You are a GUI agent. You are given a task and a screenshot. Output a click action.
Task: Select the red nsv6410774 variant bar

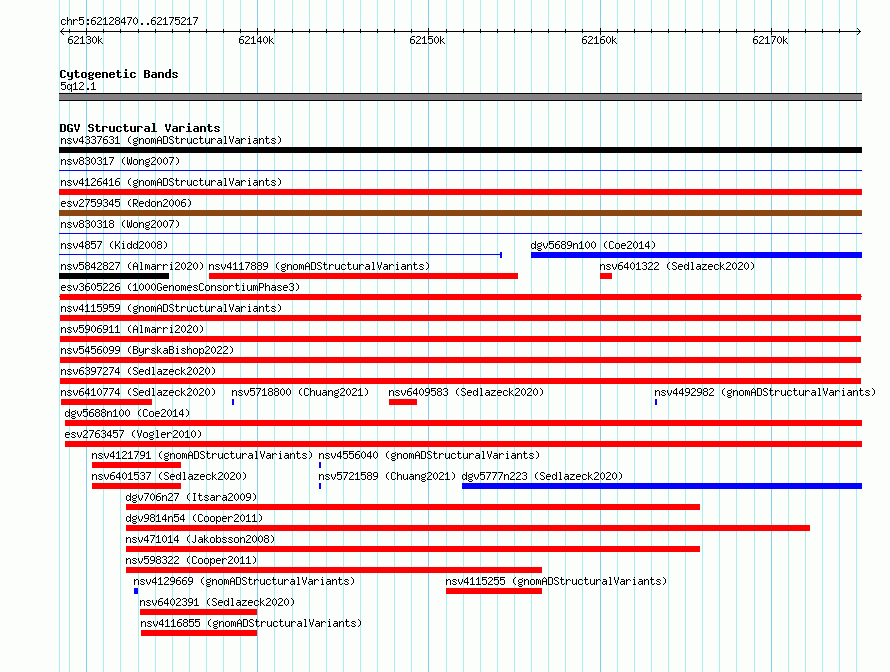[x=106, y=402]
